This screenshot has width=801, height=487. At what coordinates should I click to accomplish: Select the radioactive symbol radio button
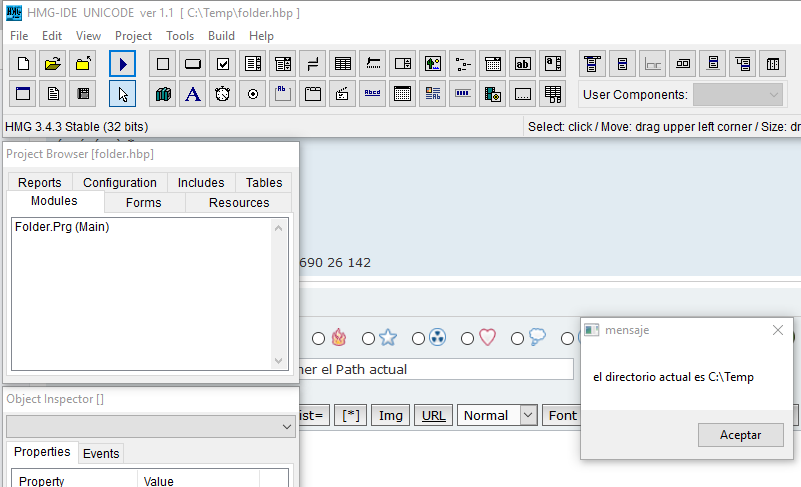click(x=418, y=339)
